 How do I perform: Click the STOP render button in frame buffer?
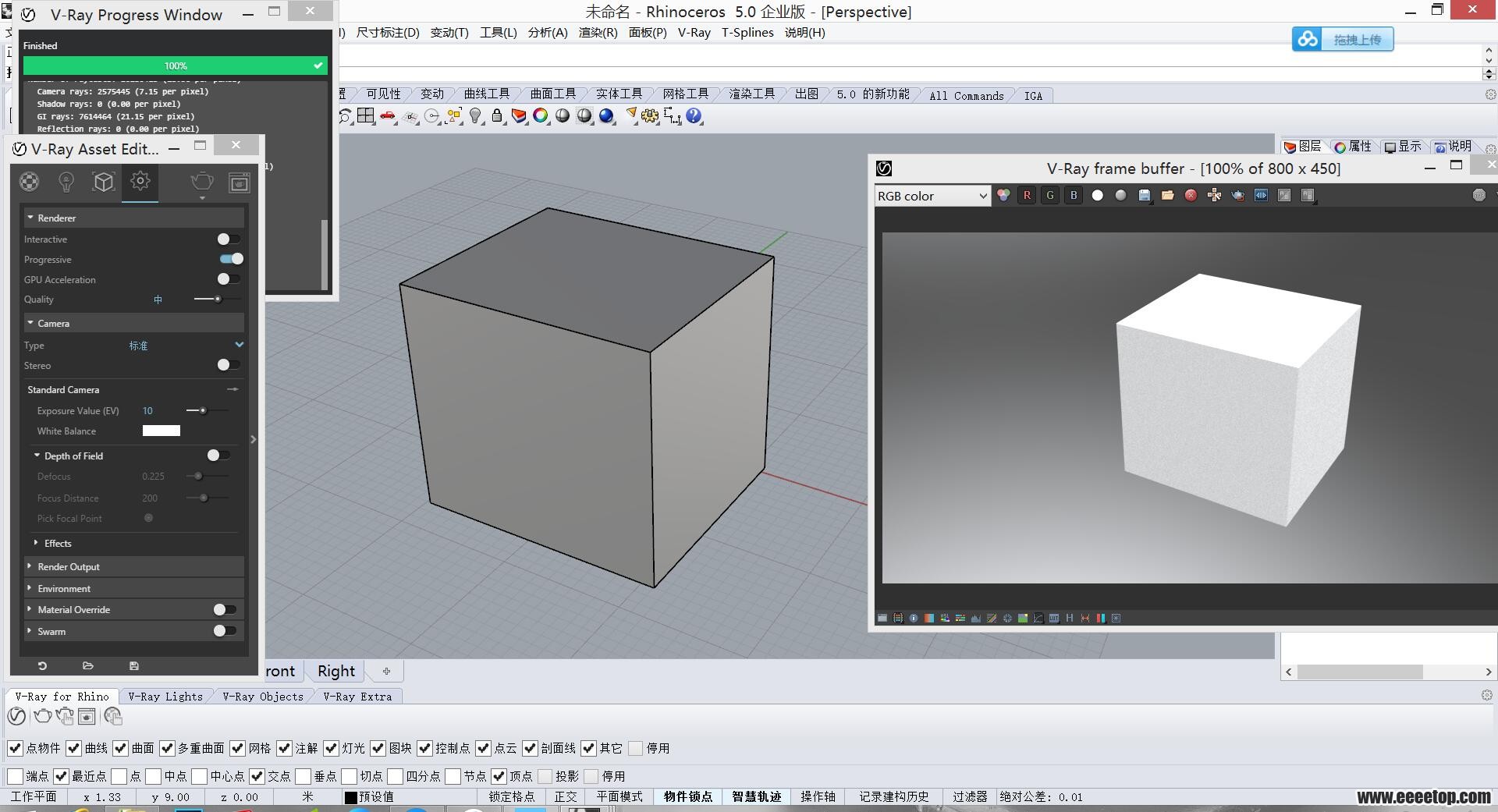1479,195
